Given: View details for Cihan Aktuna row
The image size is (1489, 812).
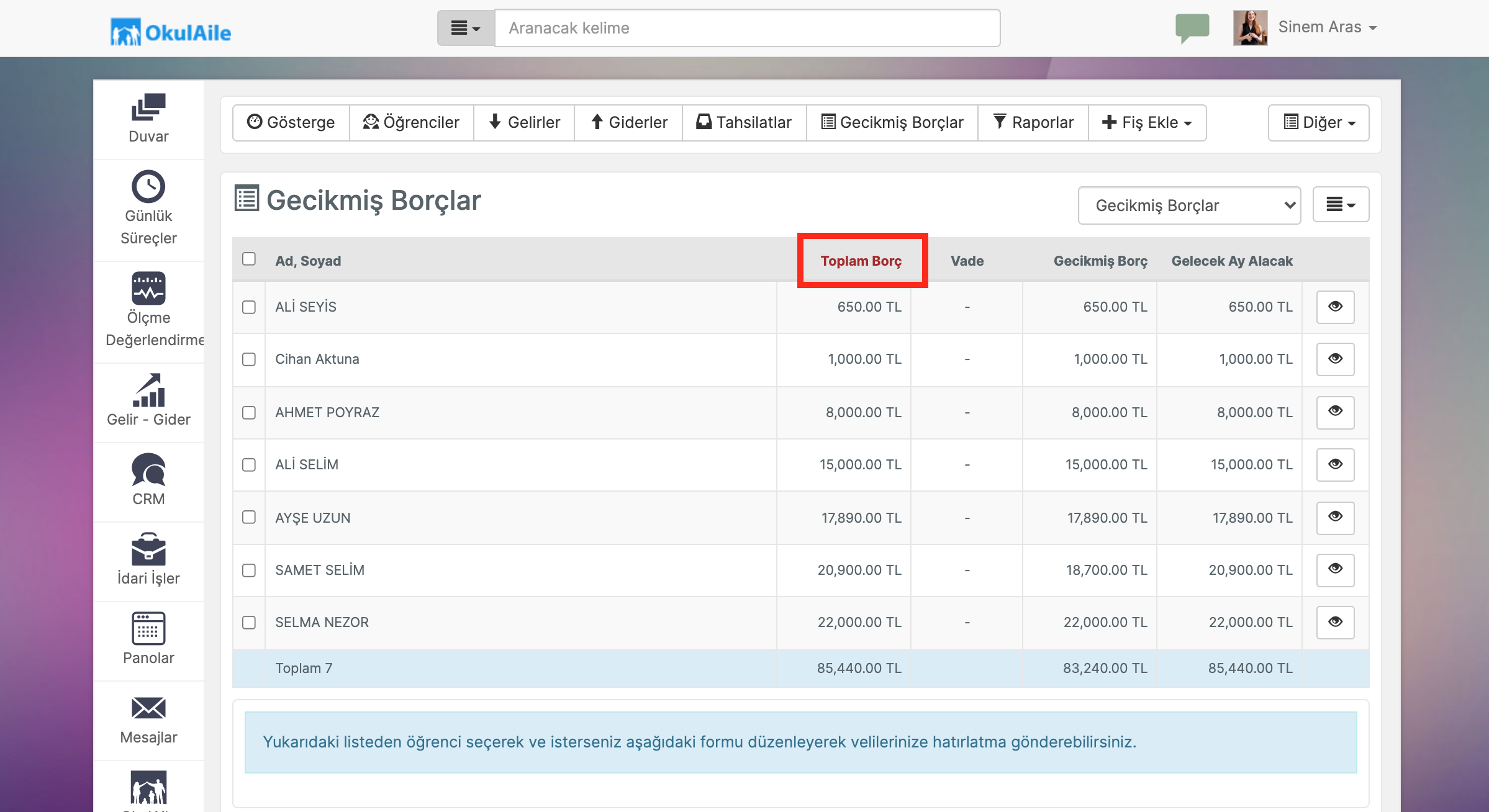Looking at the screenshot, I should (1335, 359).
